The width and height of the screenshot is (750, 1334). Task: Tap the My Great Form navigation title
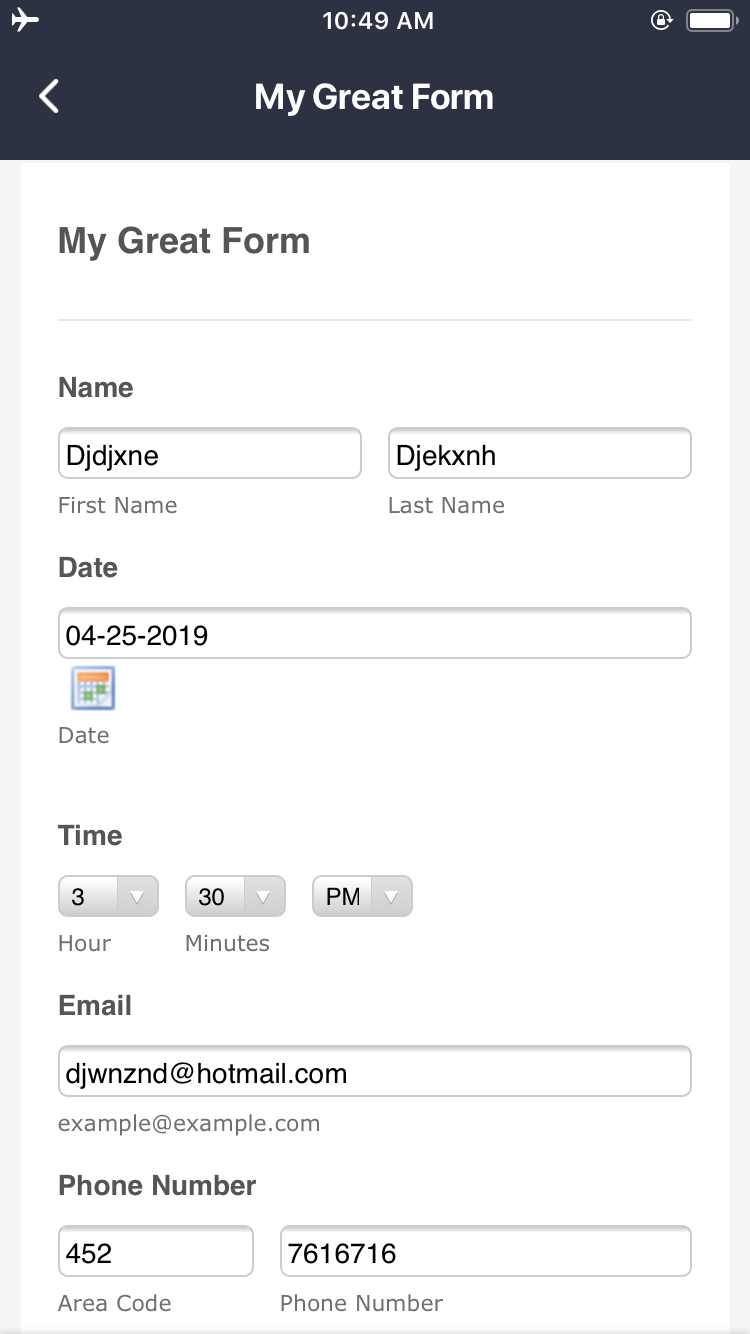374,97
